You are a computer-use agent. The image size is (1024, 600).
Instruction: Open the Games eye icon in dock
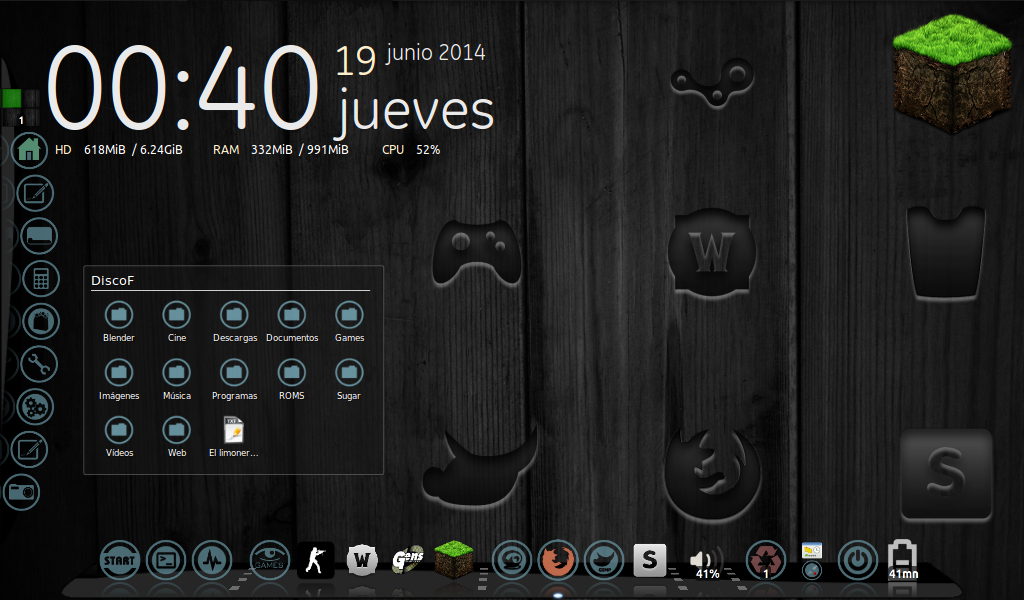tap(269, 560)
